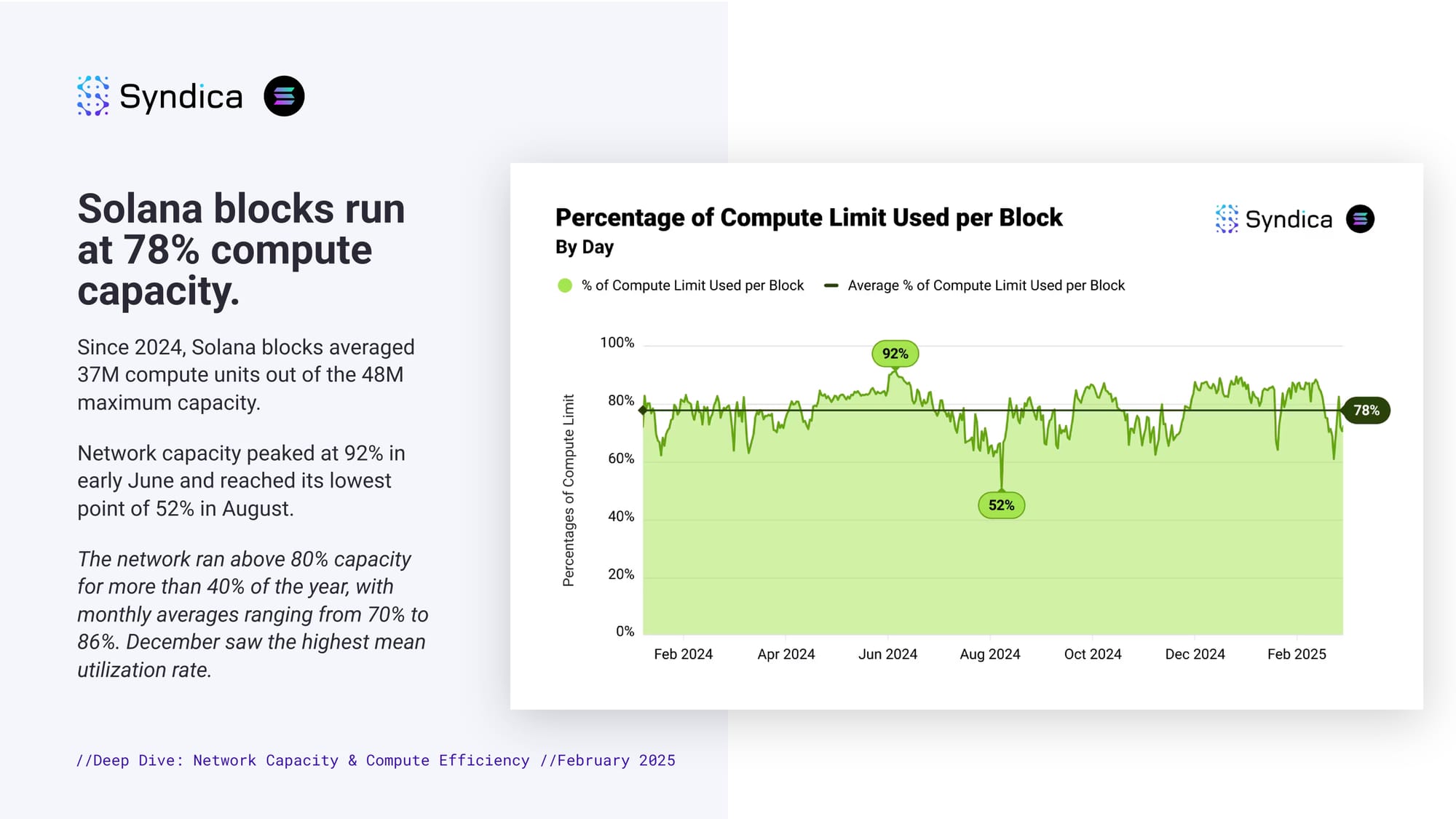Click the diamond marker at average line start
Image resolution: width=1456 pixels, height=819 pixels.
(x=643, y=411)
